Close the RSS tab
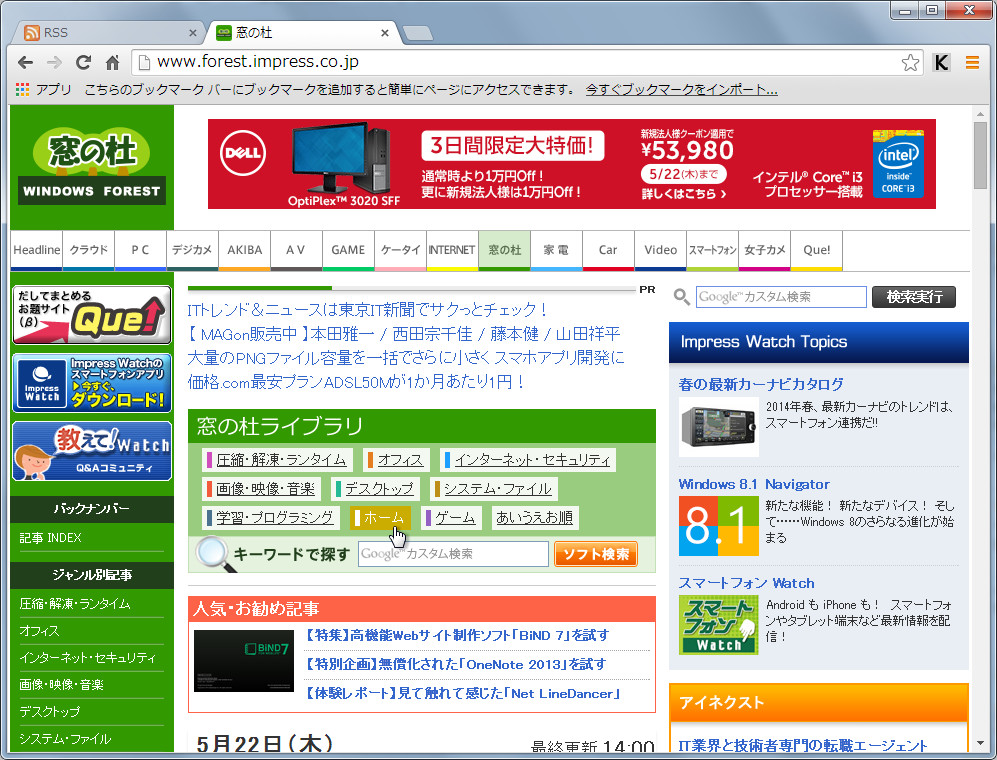 pyautogui.click(x=193, y=32)
